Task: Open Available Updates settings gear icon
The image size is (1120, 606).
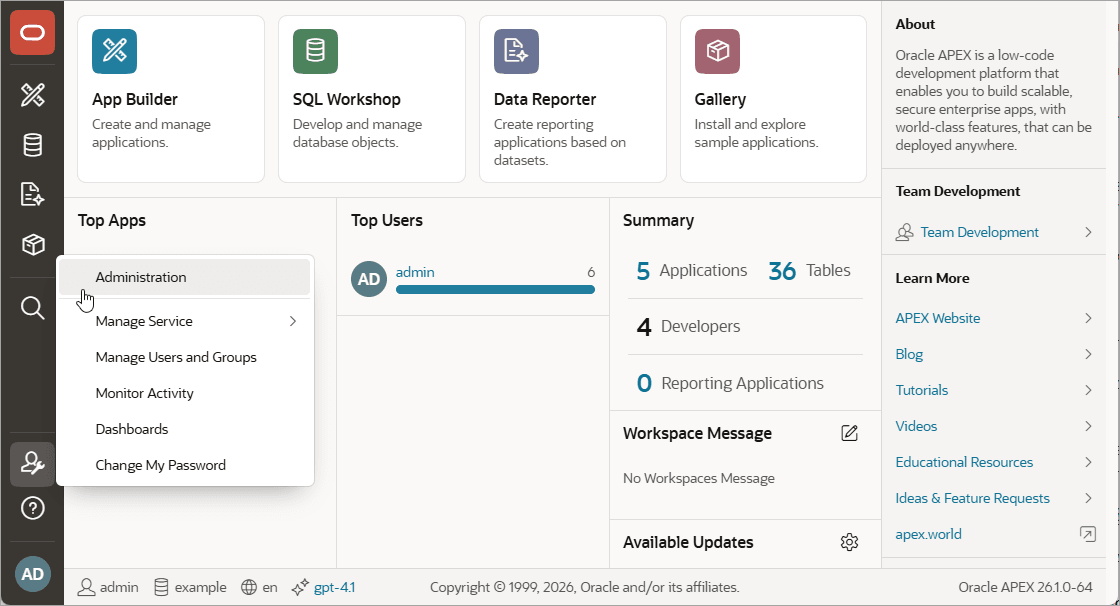Action: [x=849, y=542]
